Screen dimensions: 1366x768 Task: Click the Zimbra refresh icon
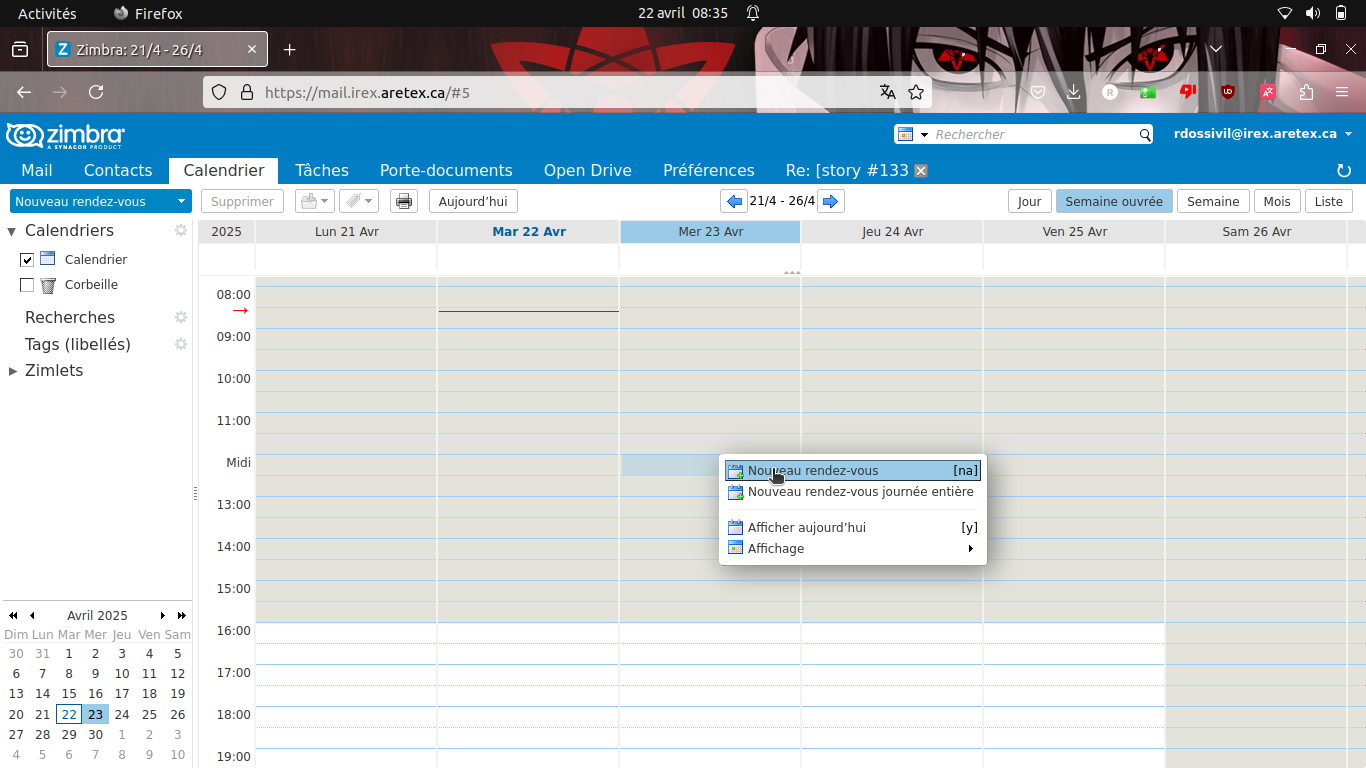pyautogui.click(x=1344, y=171)
